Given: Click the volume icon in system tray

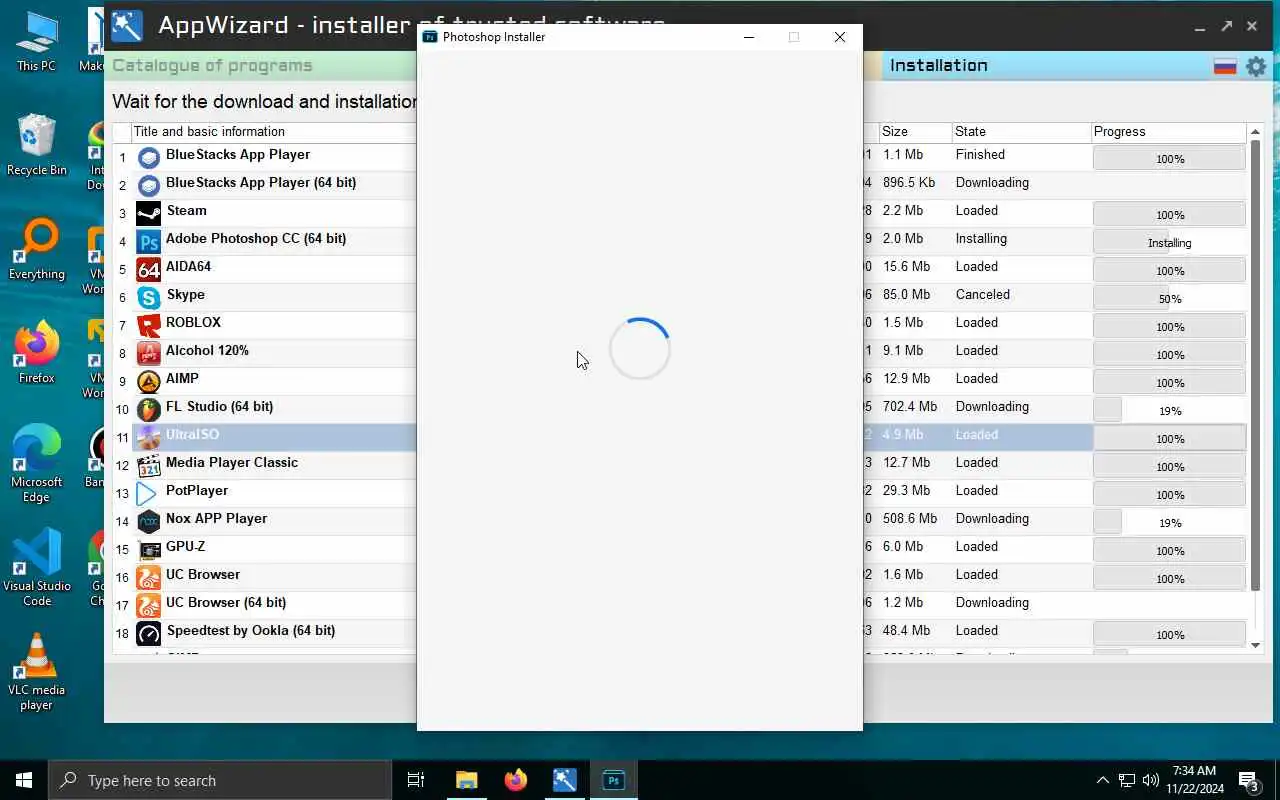Looking at the screenshot, I should [x=1150, y=780].
